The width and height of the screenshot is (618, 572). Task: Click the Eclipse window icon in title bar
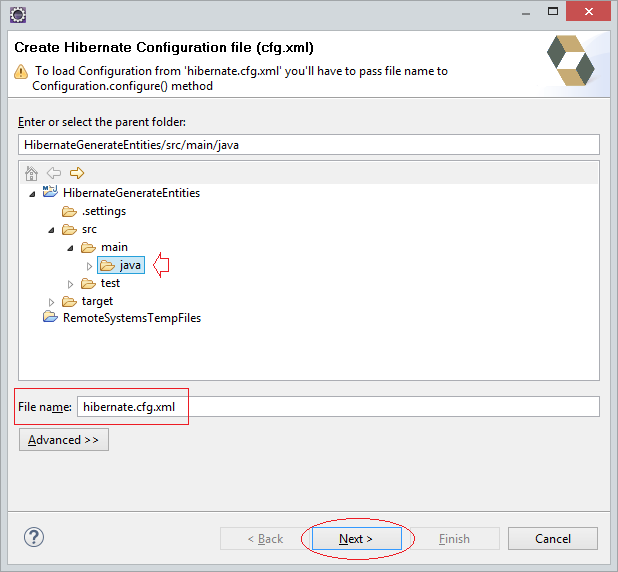18,15
